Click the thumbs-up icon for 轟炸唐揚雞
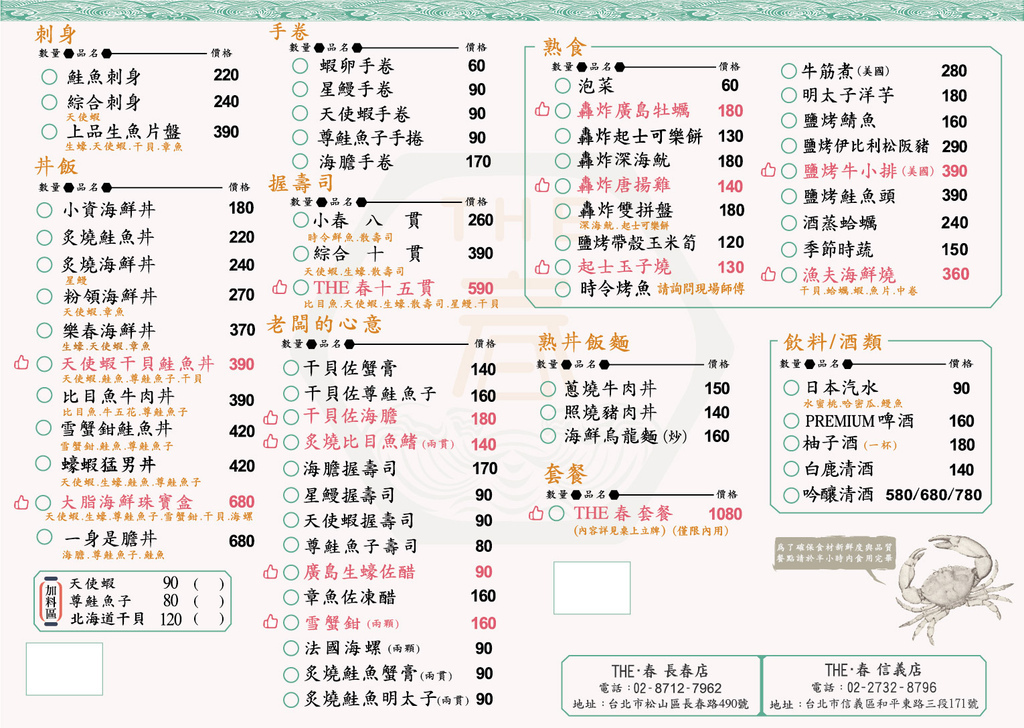 tap(542, 185)
